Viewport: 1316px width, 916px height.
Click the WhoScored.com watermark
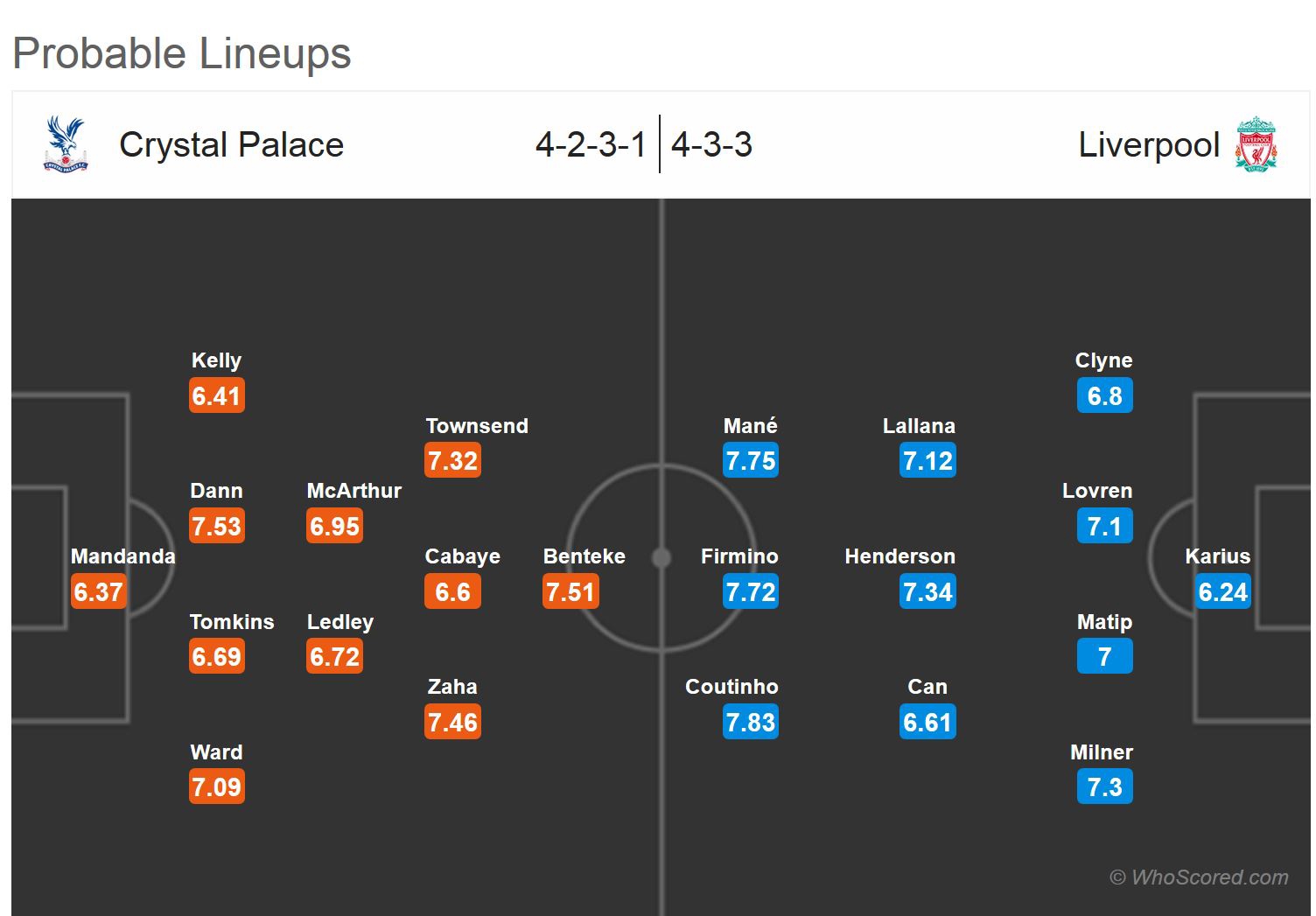click(x=1199, y=878)
